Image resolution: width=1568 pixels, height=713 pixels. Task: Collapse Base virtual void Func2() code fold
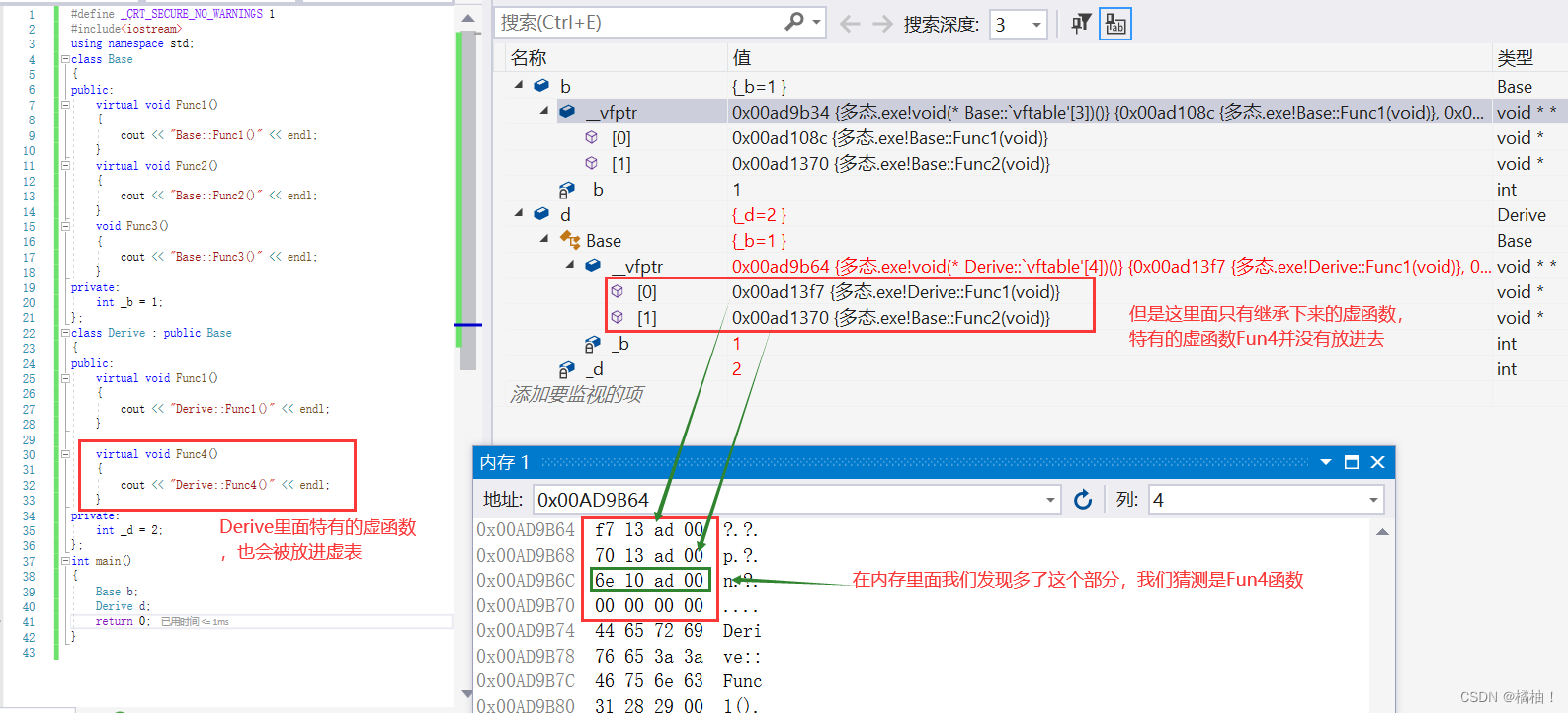[x=65, y=166]
